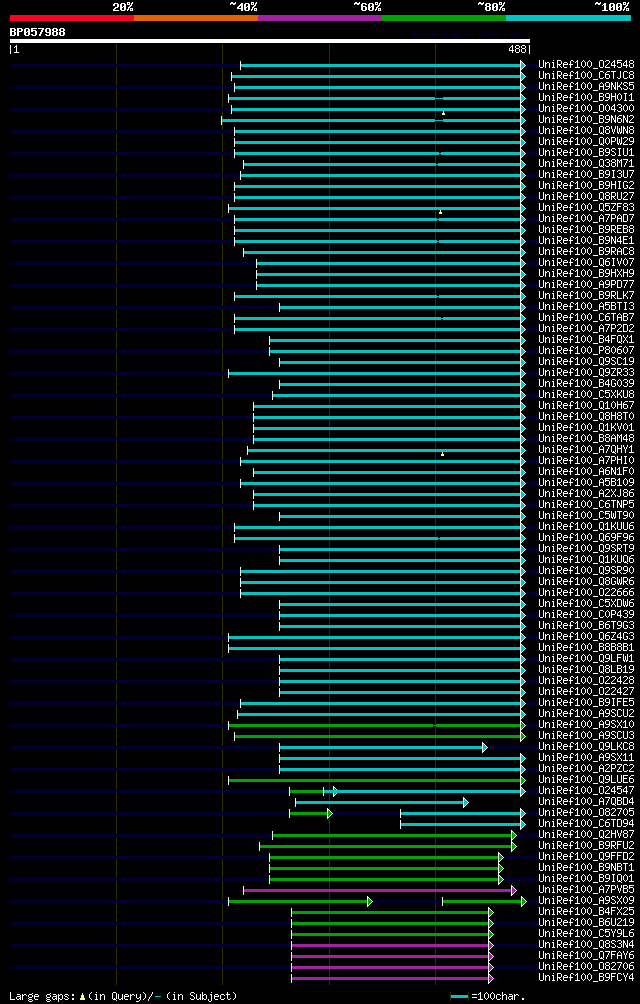
Task: Click the purple ~60% identity legend segment
Action: coord(320,18)
